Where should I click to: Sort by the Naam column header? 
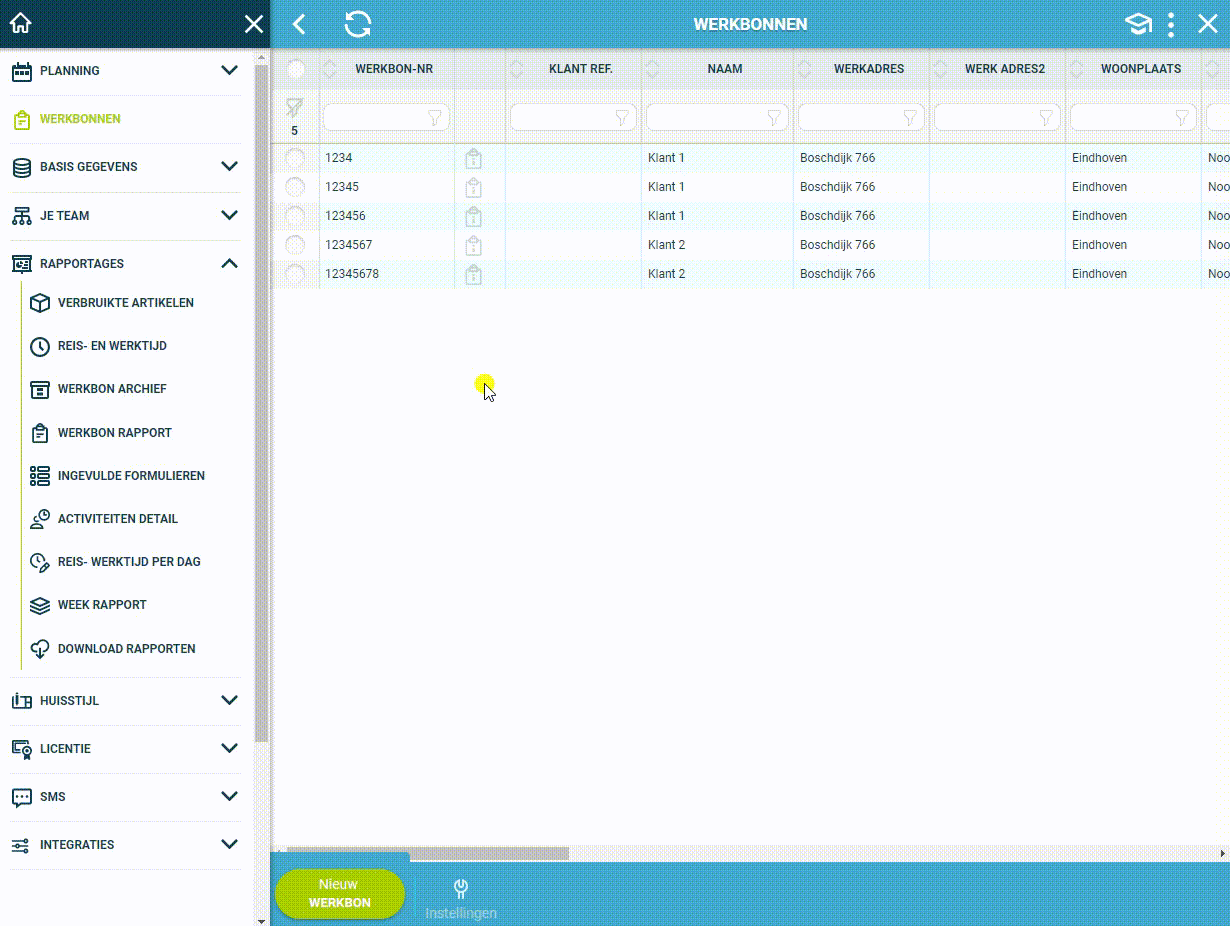click(725, 69)
